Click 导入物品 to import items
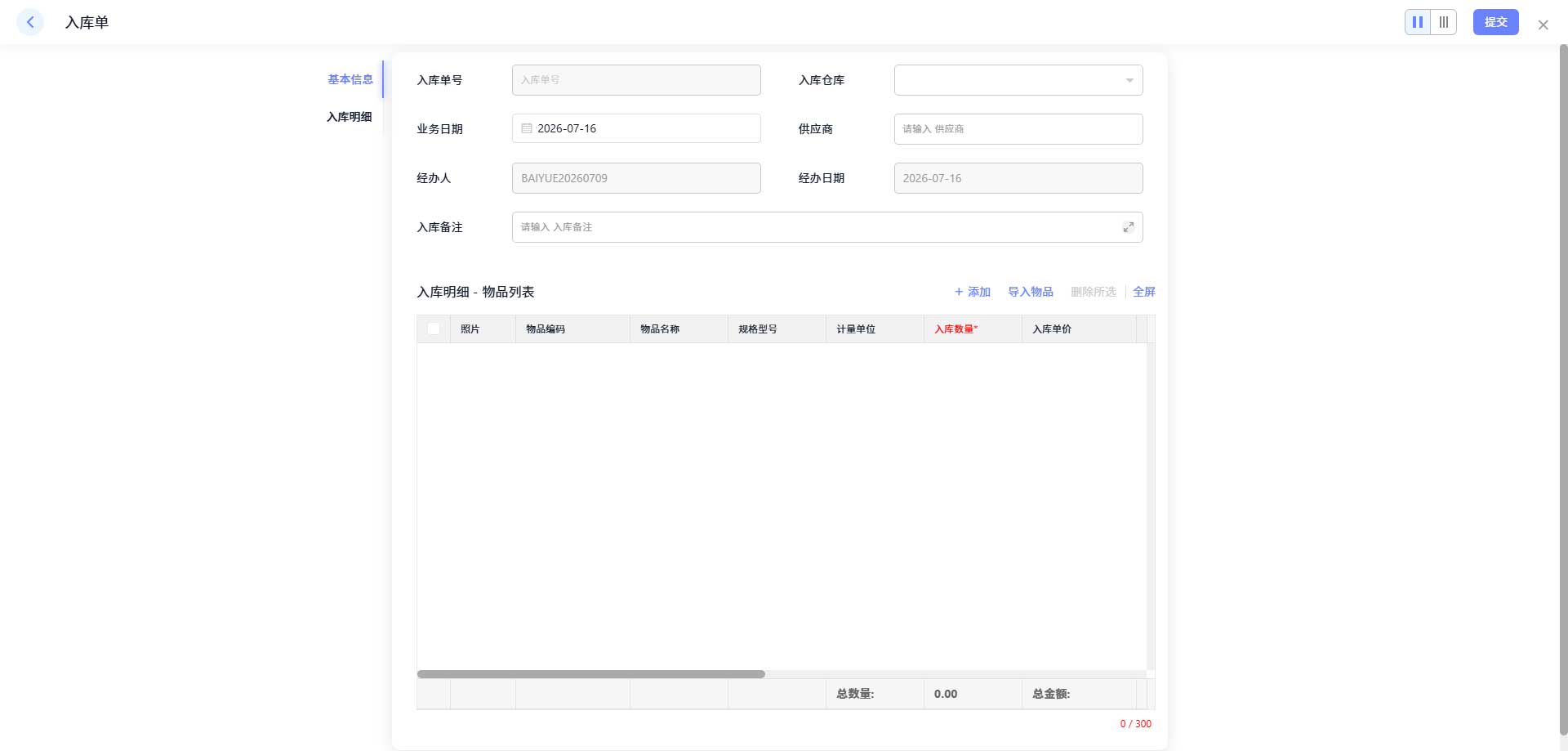 [1031, 292]
